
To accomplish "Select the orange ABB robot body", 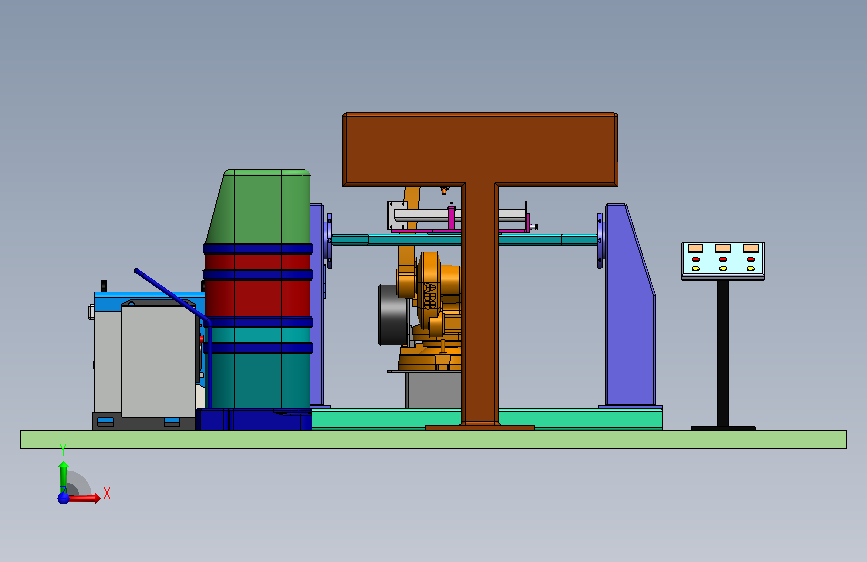I will 431,310.
